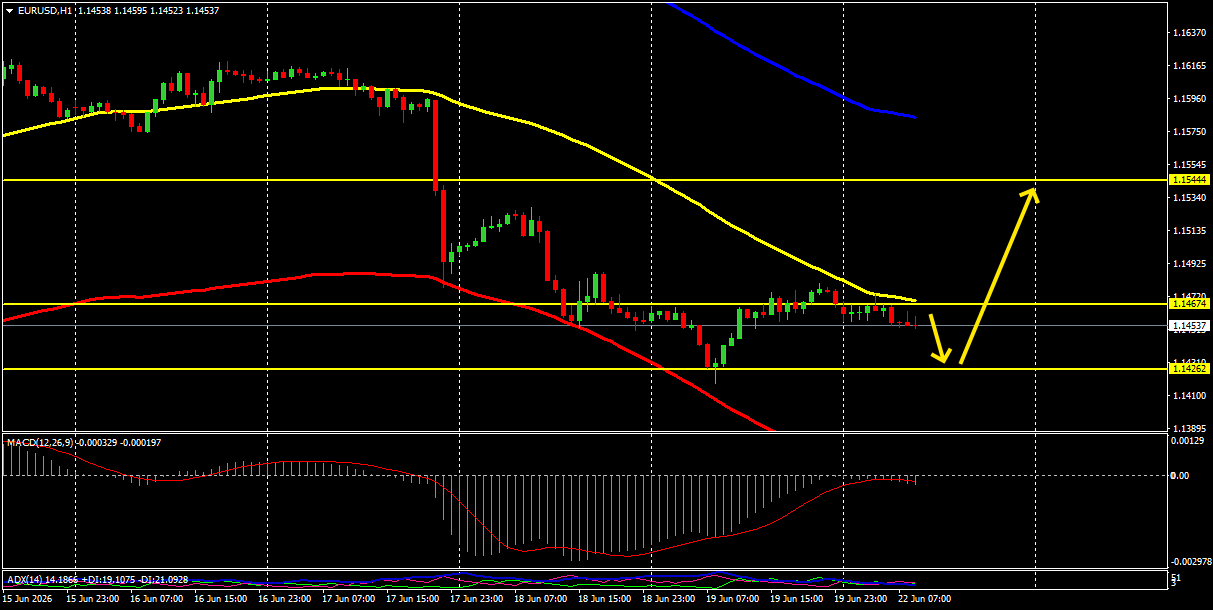
Task: Click the 16 Jun 23:00 time label
Action: point(286,600)
